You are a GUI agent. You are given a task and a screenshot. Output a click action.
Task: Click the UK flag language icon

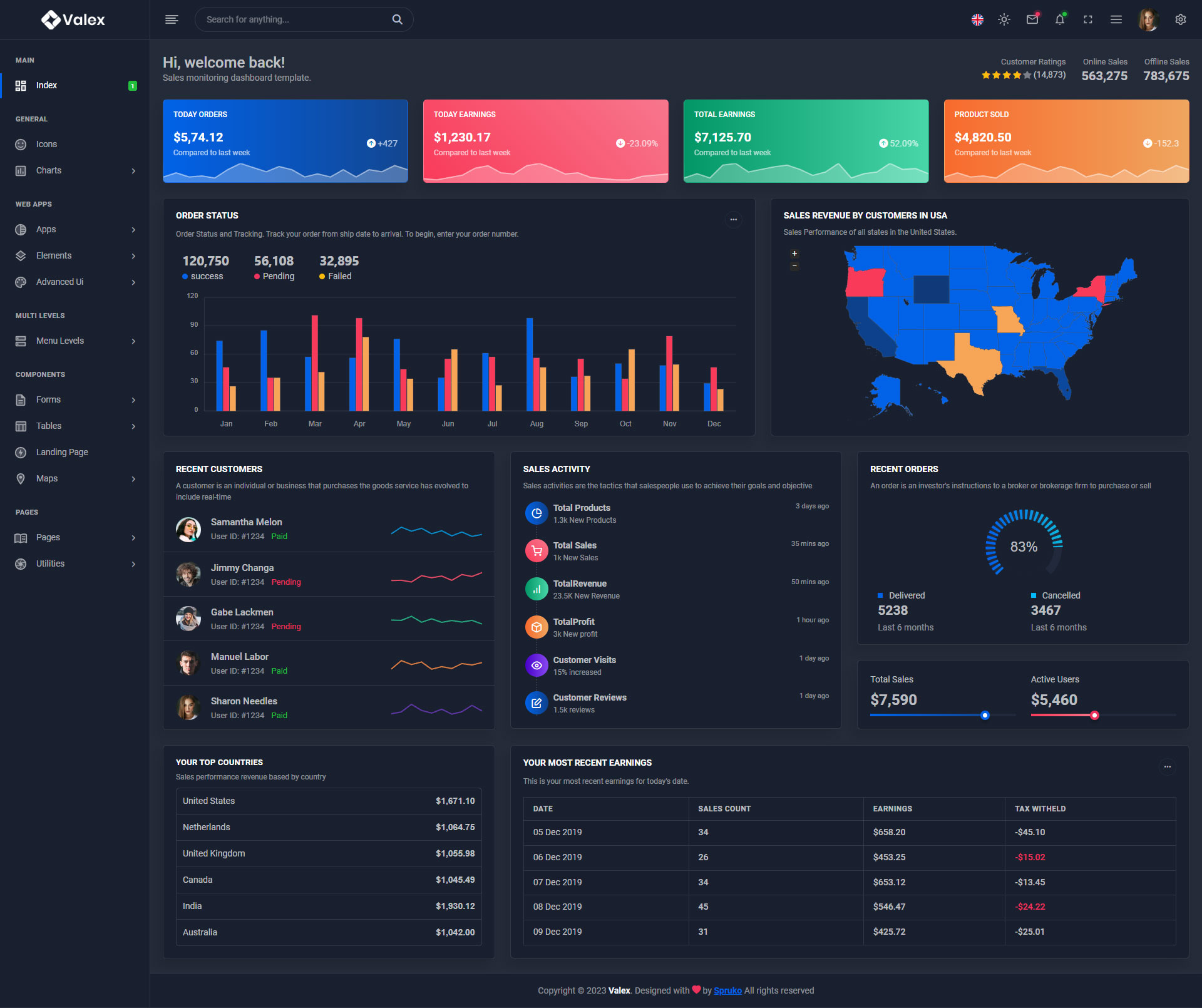tap(977, 20)
